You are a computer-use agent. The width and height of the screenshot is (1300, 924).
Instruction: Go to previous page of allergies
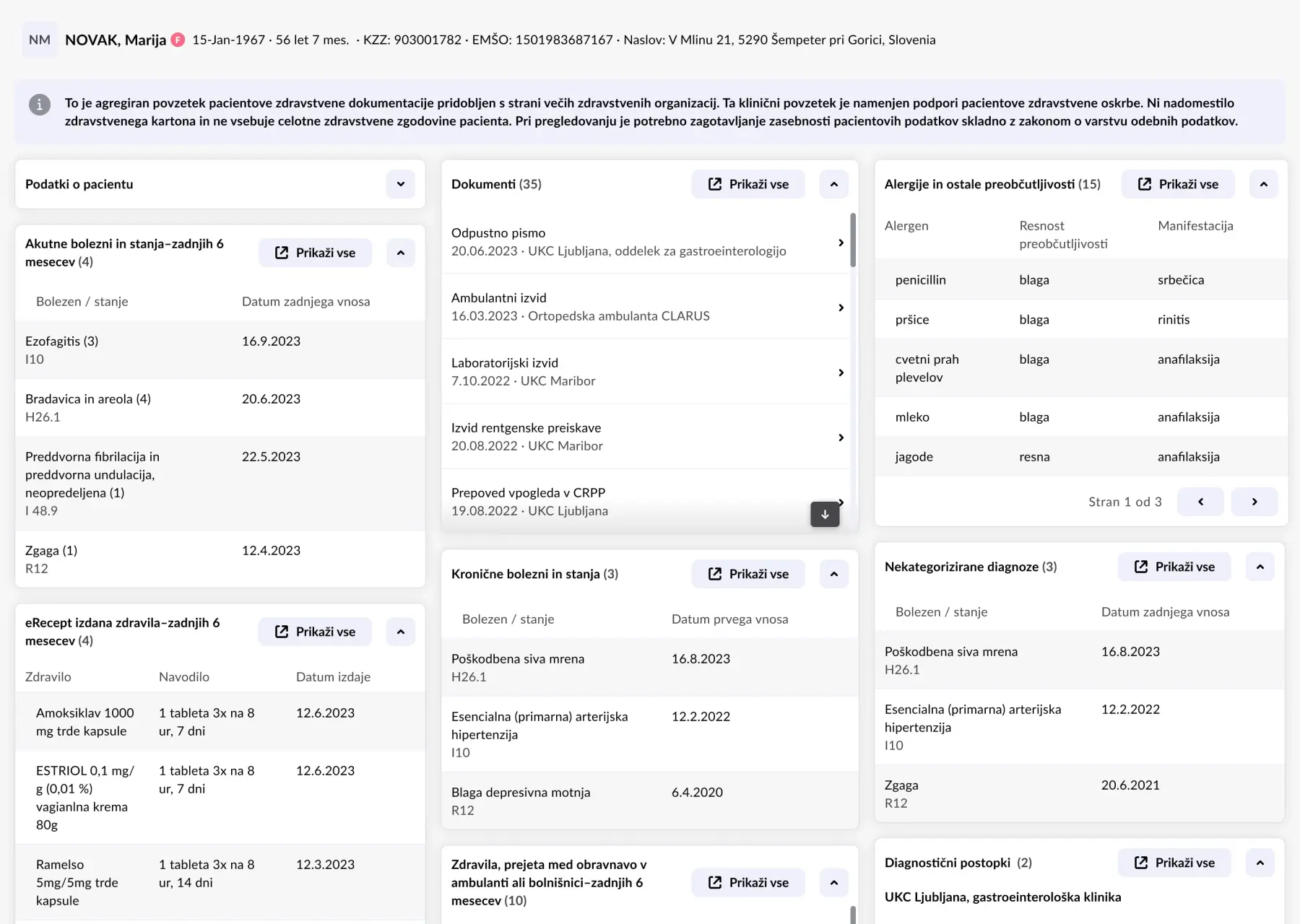tap(1200, 502)
